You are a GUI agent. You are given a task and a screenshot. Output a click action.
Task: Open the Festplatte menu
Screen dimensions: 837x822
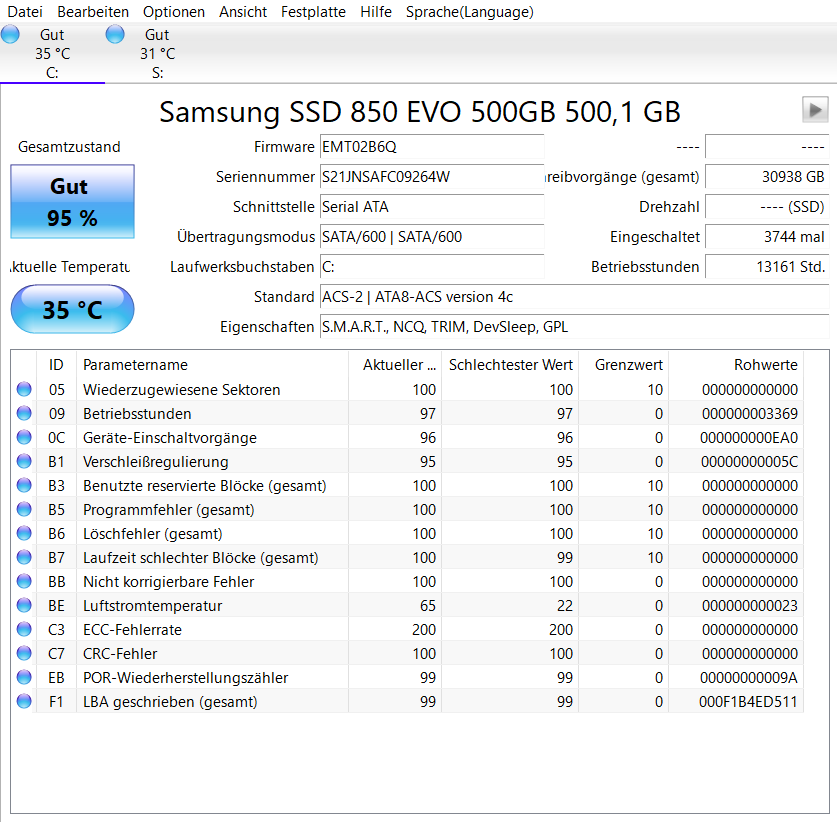point(313,12)
